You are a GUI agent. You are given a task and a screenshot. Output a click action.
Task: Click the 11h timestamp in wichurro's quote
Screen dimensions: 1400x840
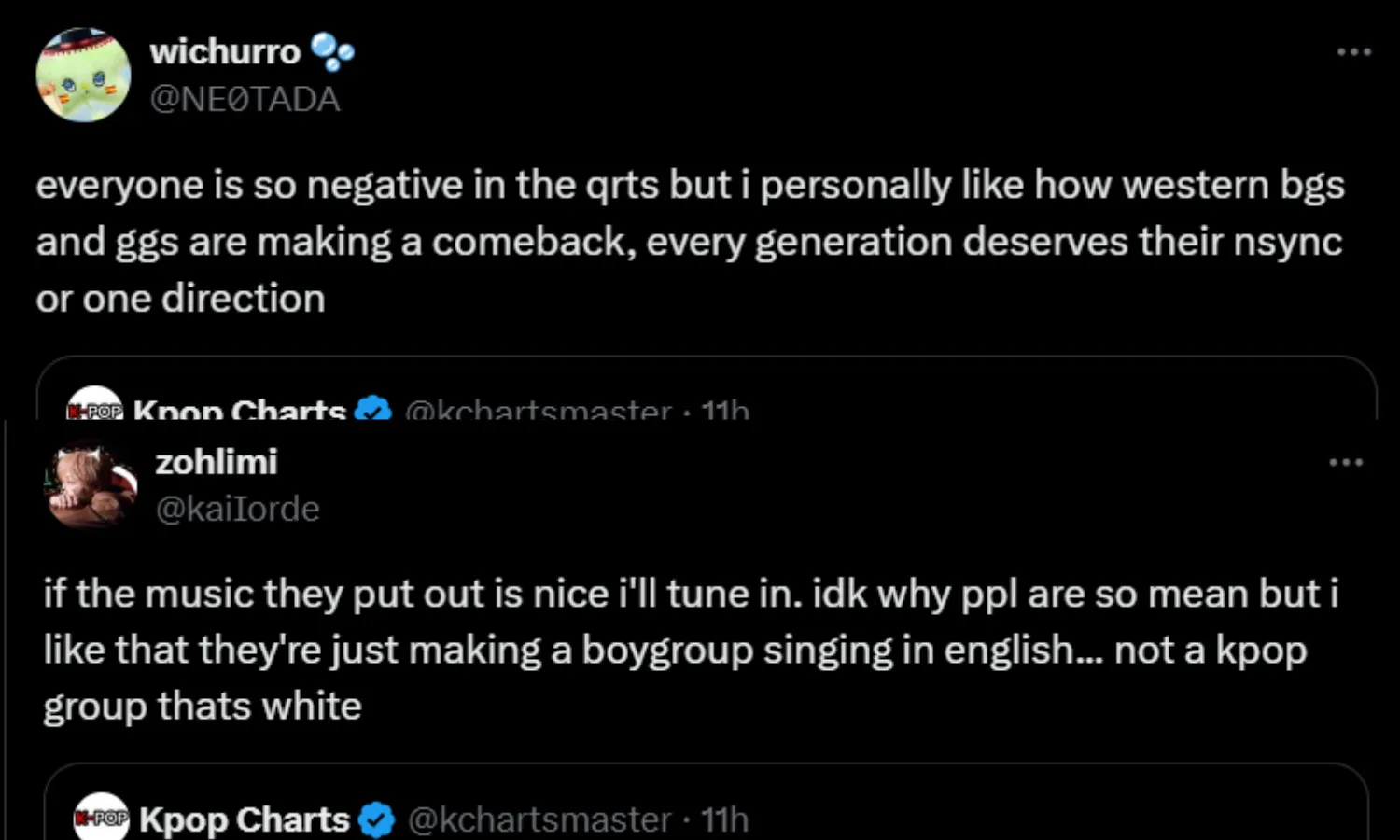725,411
